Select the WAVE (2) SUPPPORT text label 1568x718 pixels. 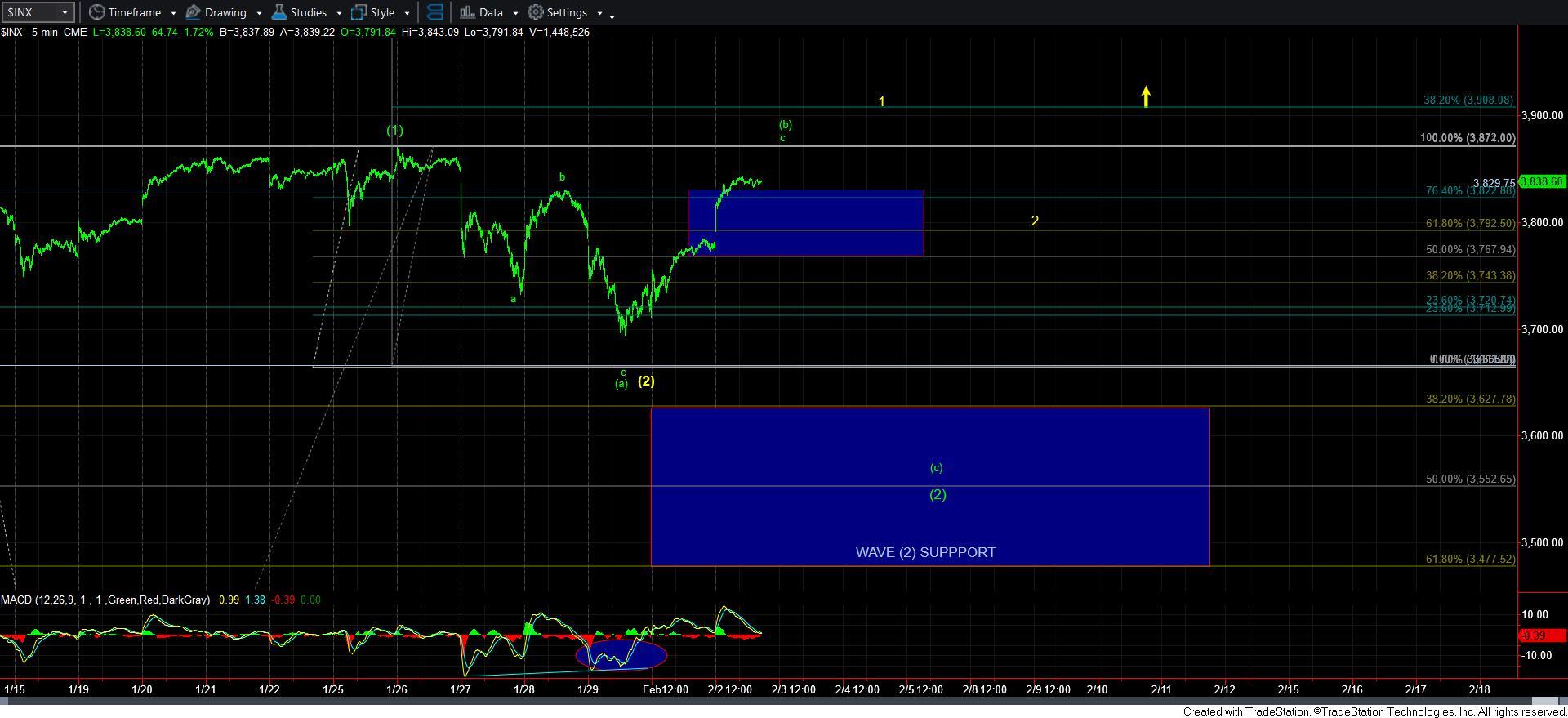click(925, 552)
